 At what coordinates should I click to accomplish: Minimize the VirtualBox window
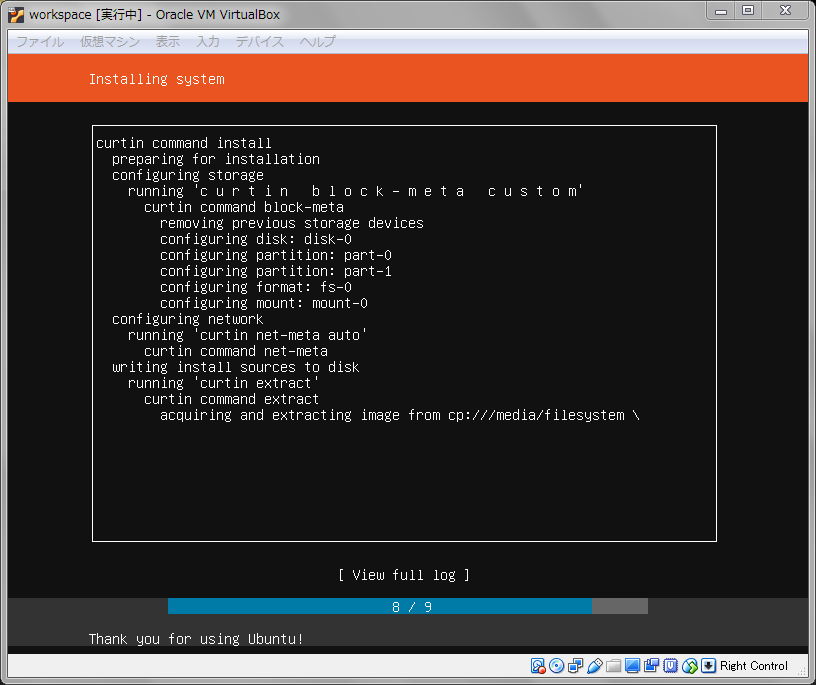[x=721, y=11]
